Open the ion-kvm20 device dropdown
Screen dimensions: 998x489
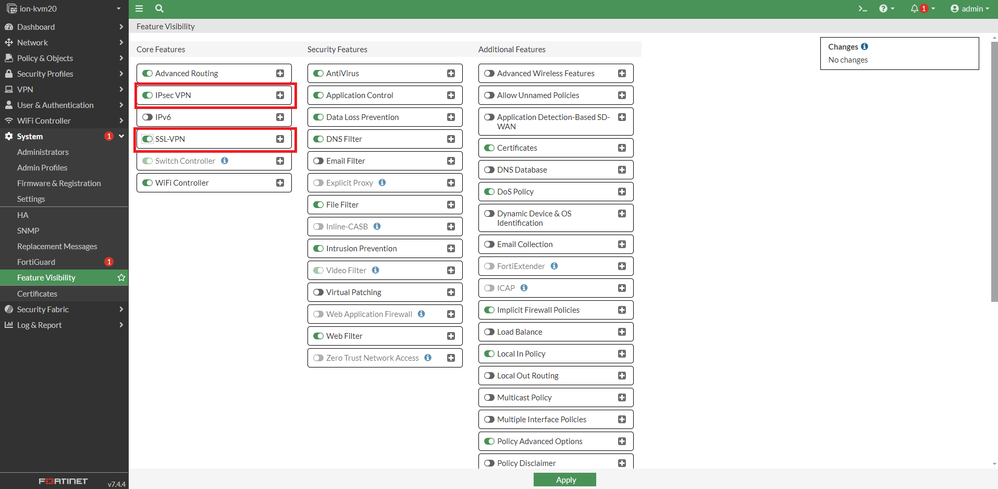[x=64, y=9]
